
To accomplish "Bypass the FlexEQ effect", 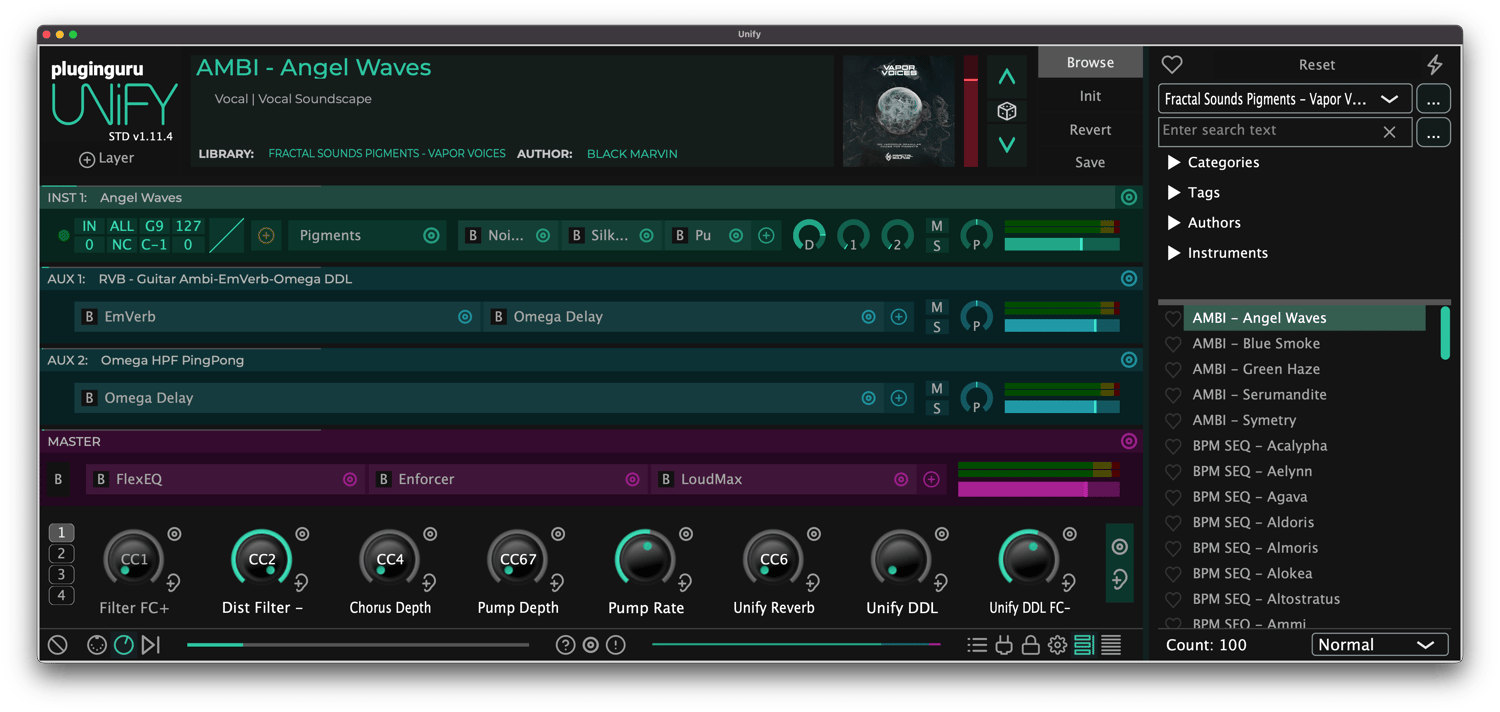I will [x=100, y=480].
